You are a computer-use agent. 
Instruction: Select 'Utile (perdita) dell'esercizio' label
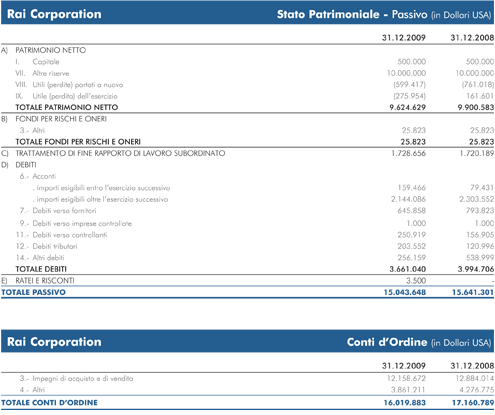click(75, 96)
